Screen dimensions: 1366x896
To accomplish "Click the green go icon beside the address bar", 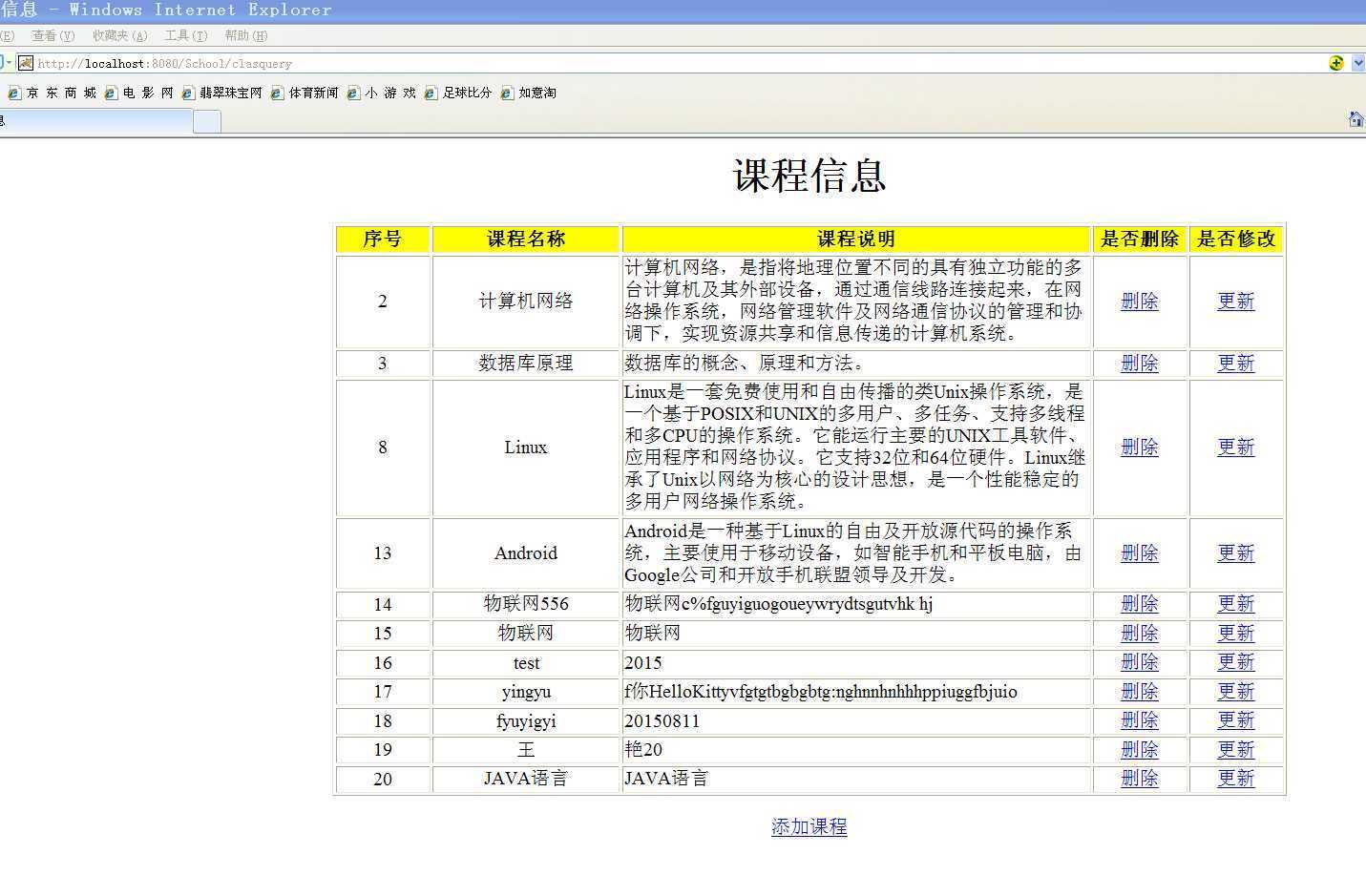I will tap(1336, 63).
